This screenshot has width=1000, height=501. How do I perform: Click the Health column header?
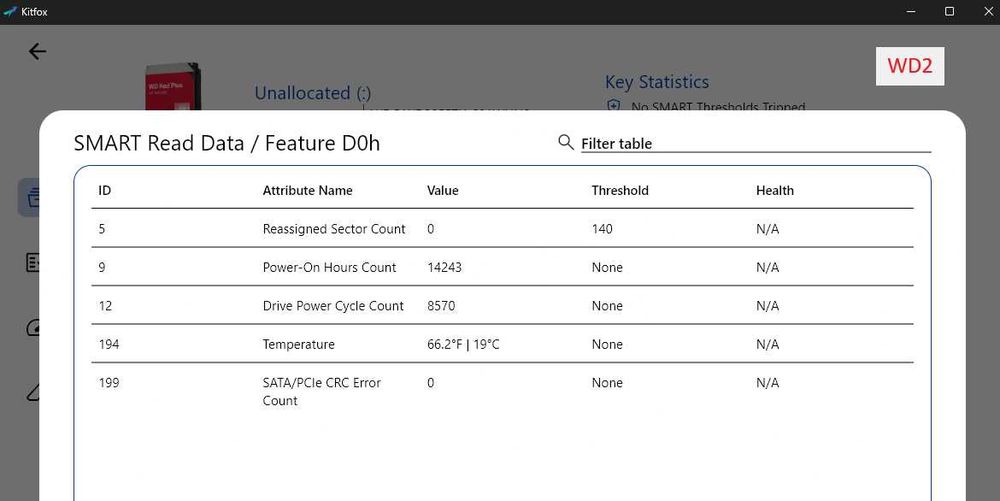tap(775, 190)
